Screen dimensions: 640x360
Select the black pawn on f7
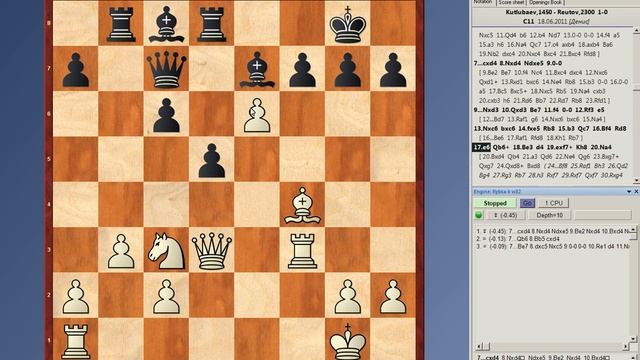tap(302, 70)
